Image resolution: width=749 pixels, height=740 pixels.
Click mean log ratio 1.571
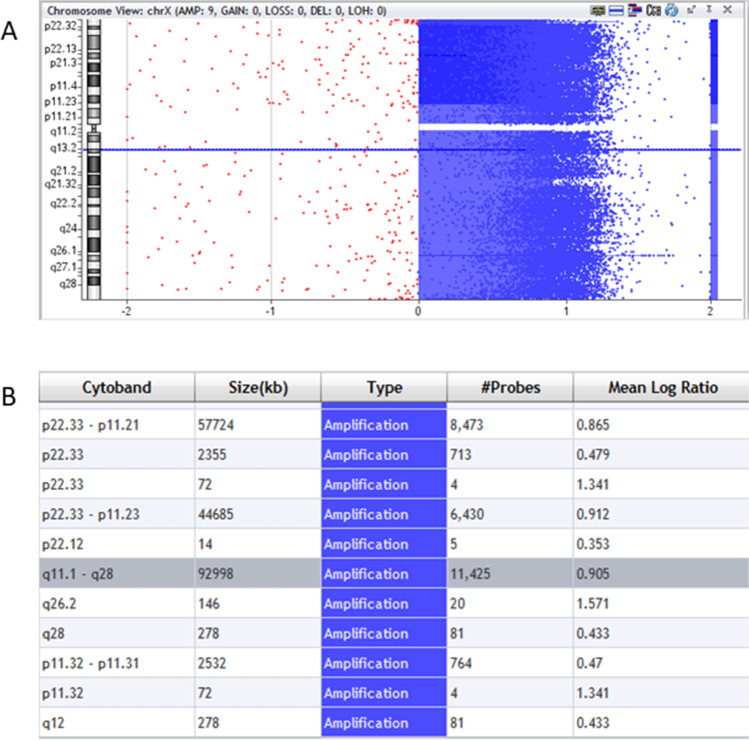pyautogui.click(x=593, y=603)
